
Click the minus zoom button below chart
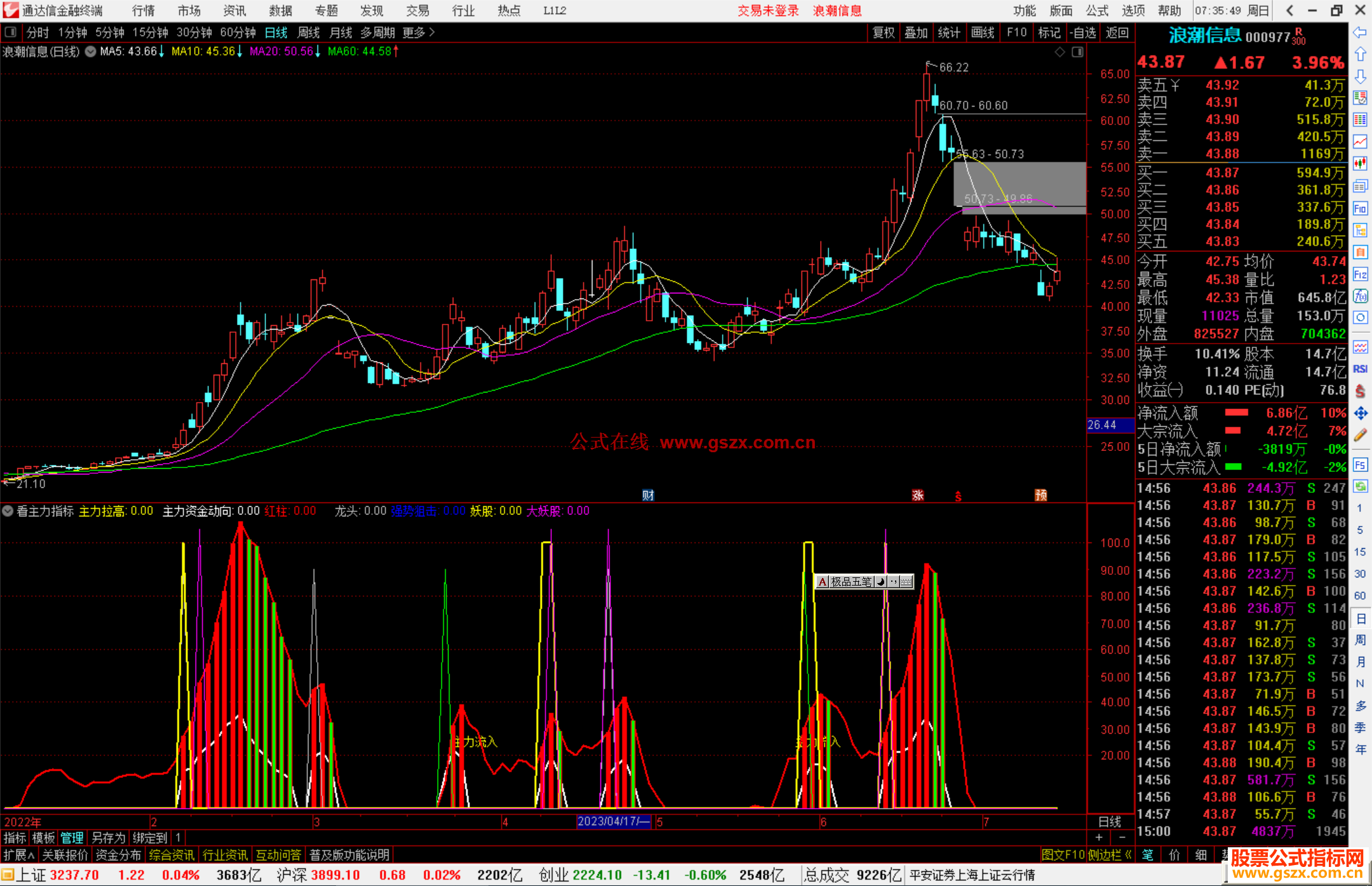pyautogui.click(x=1122, y=838)
